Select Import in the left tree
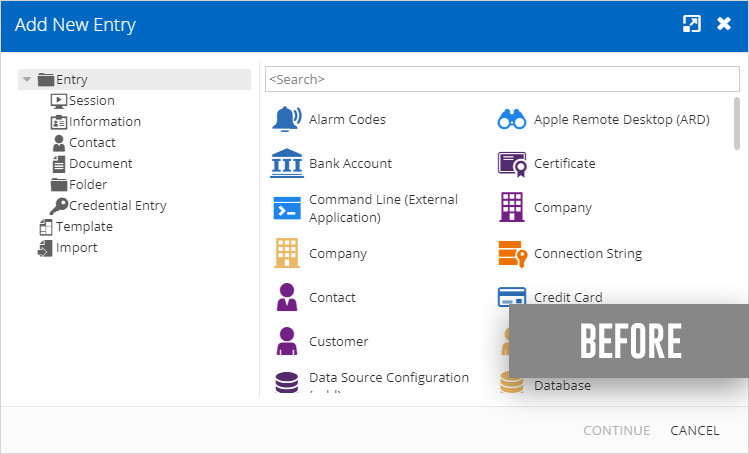The height and width of the screenshot is (454, 749). 76,247
